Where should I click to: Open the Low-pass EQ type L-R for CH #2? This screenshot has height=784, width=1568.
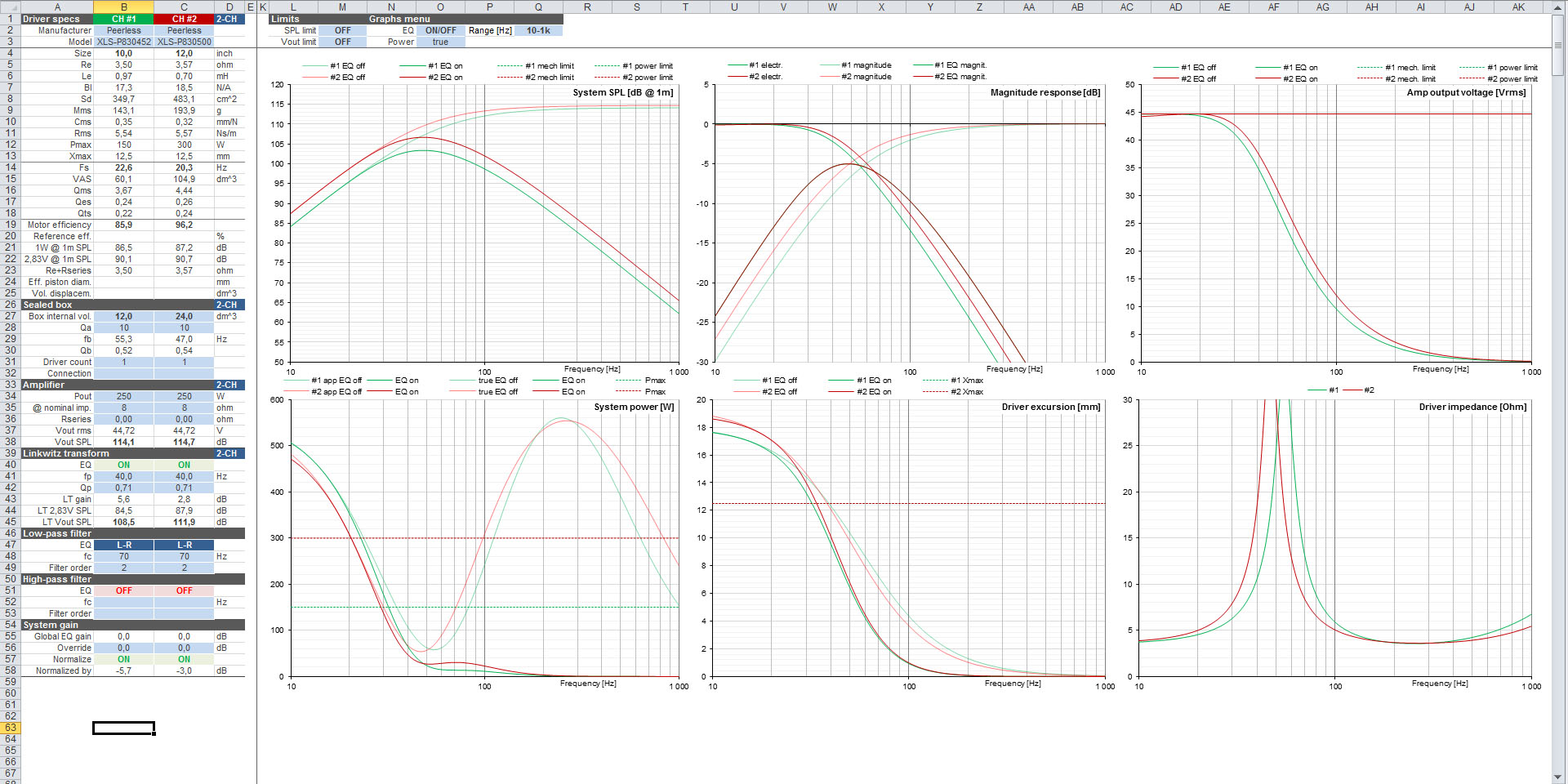(x=184, y=545)
